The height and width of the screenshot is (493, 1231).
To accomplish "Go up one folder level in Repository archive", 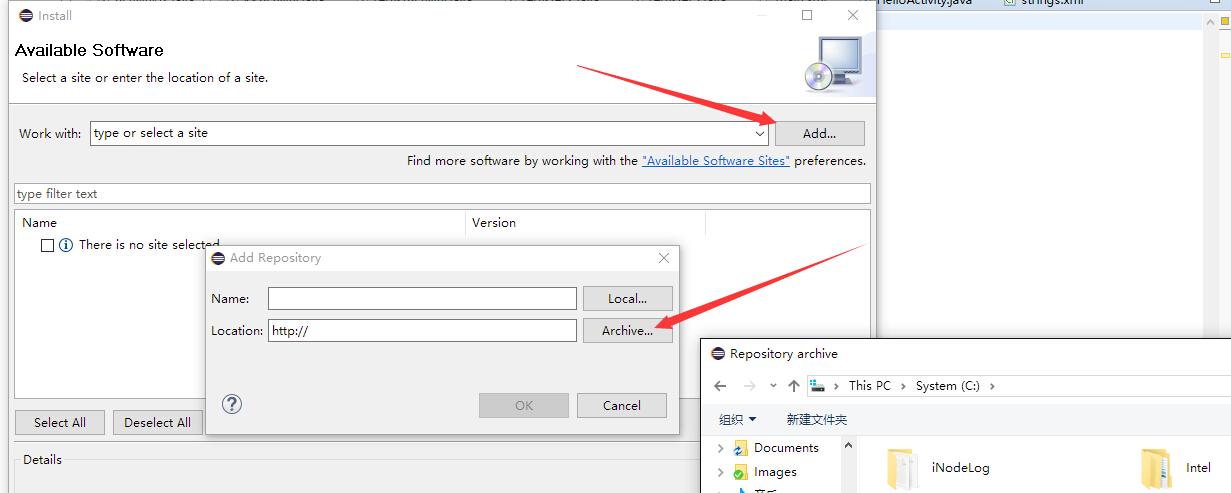I will pyautogui.click(x=793, y=385).
